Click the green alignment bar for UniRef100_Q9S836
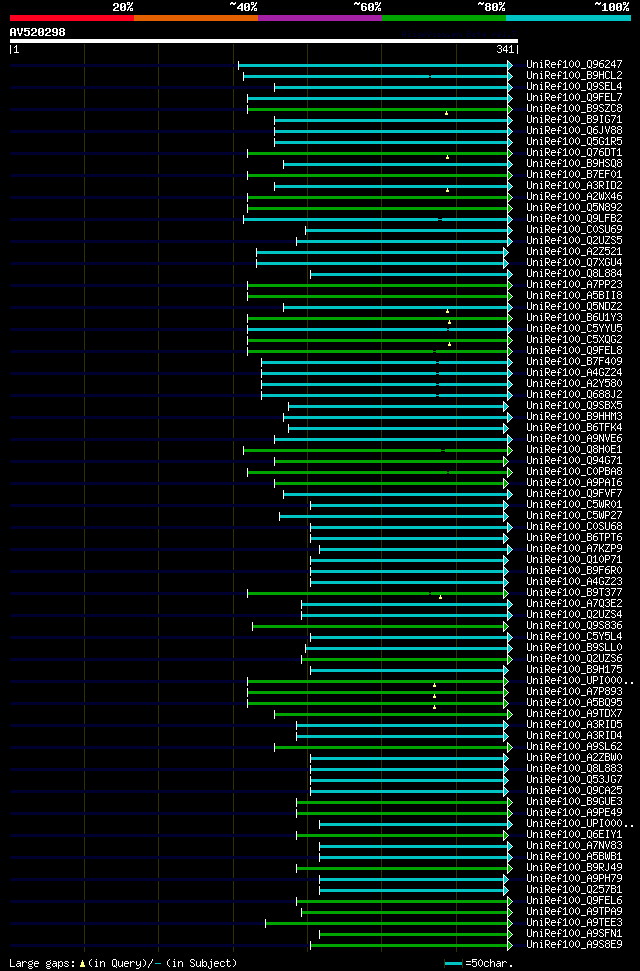Screen dimensions: 640x971 coord(380,627)
